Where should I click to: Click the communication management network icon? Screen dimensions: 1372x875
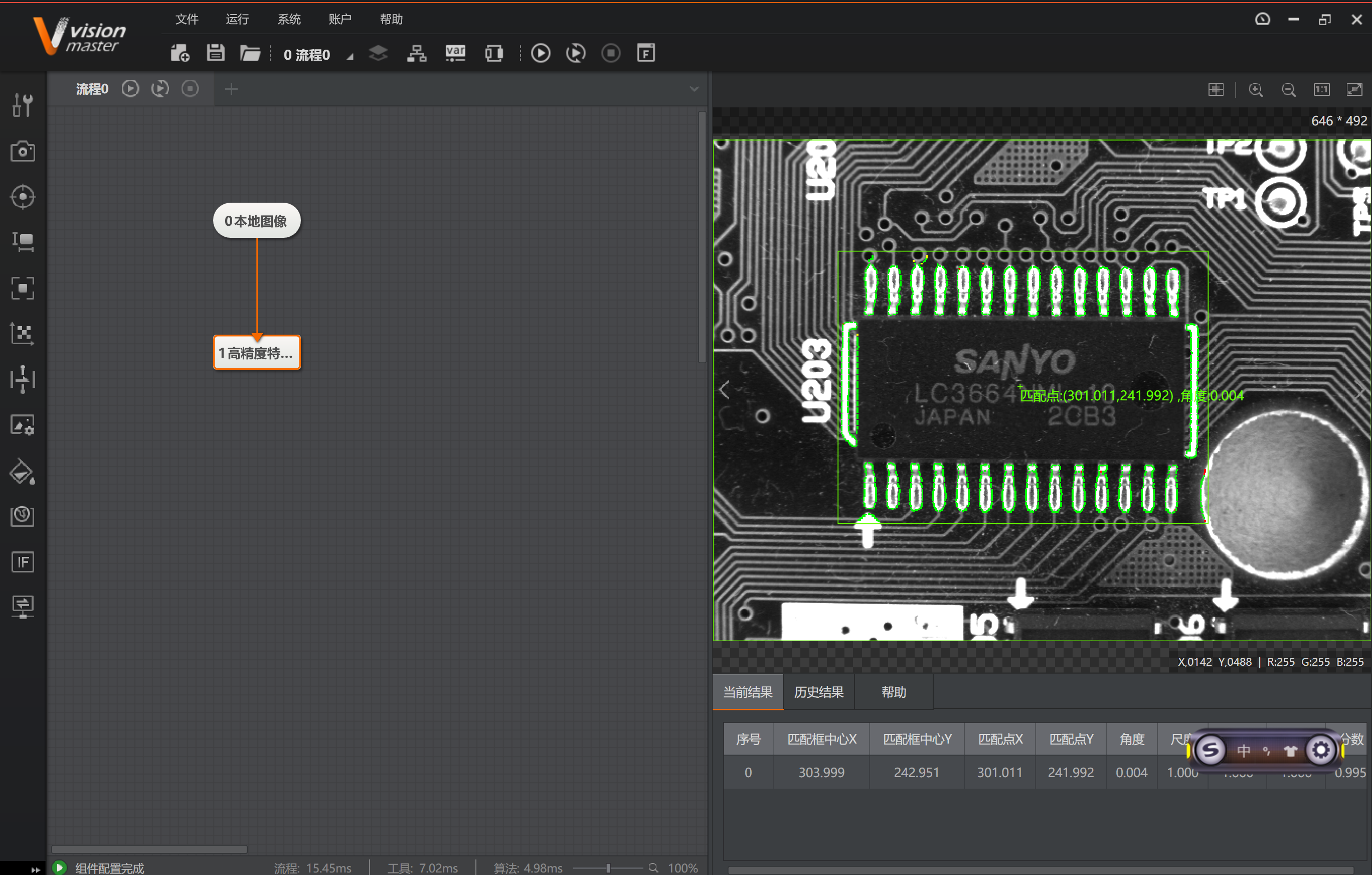coord(417,54)
